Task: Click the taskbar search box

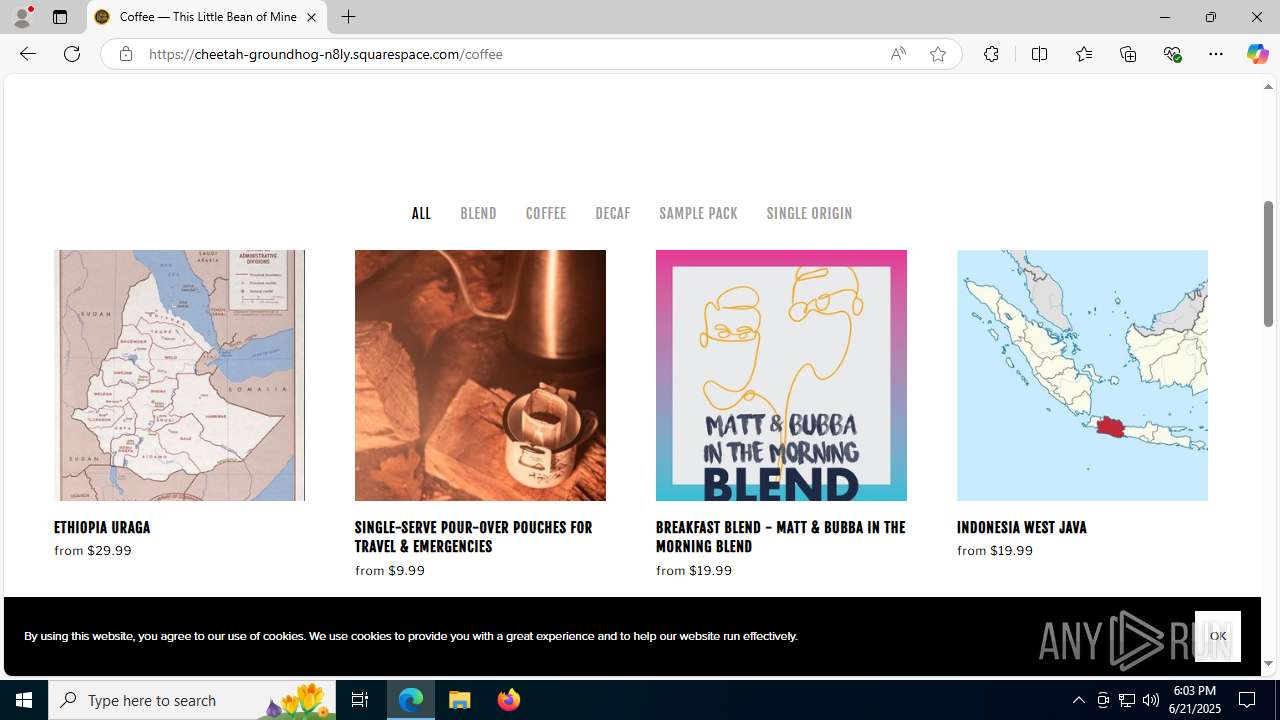Action: pyautogui.click(x=192, y=700)
